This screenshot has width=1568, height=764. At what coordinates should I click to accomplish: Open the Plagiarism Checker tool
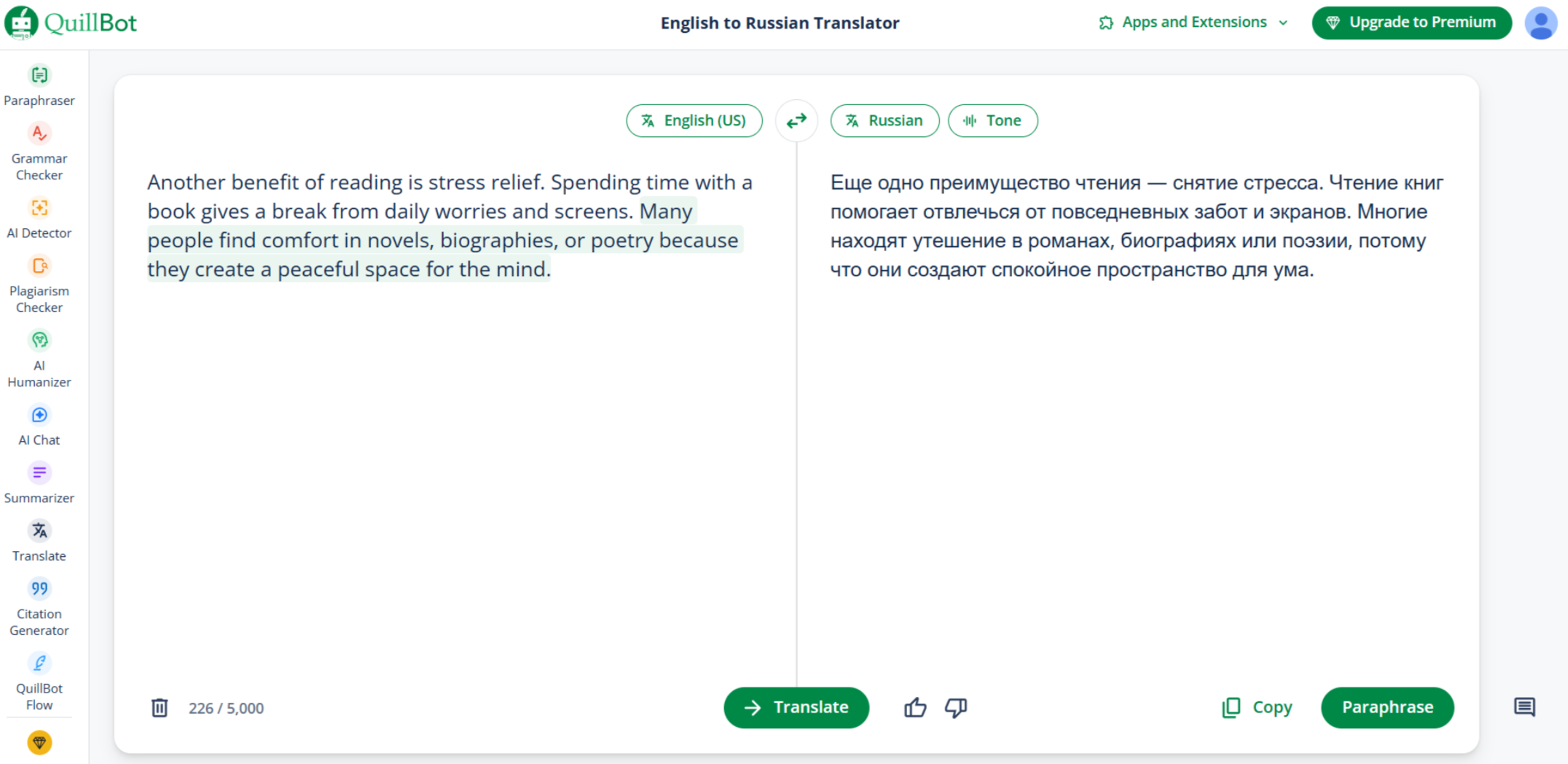39,281
